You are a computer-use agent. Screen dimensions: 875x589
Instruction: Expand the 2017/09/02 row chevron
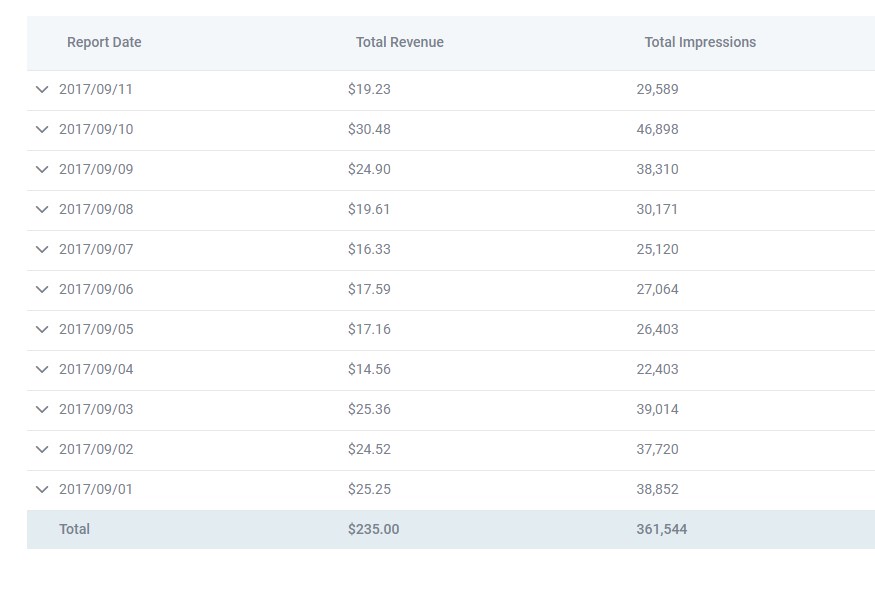[42, 449]
